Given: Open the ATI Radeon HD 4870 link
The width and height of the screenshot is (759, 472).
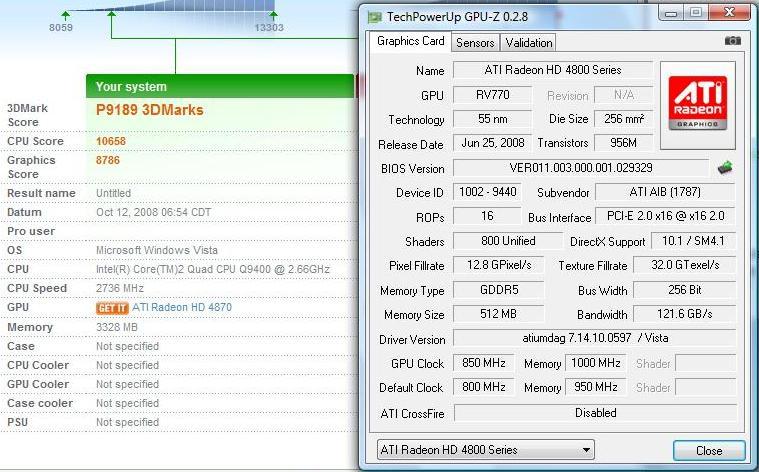Looking at the screenshot, I should [182, 307].
